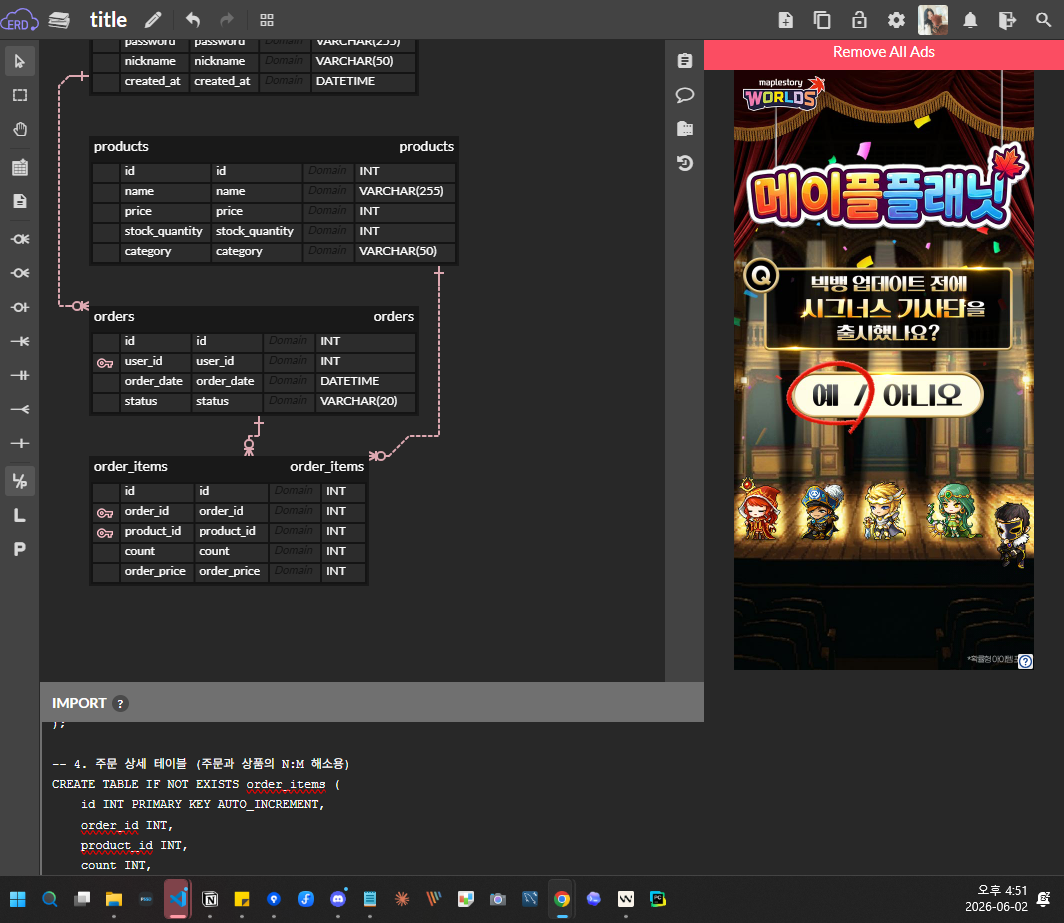
Task: Click the CREATE TABLE order_items line
Action: (x=196, y=785)
